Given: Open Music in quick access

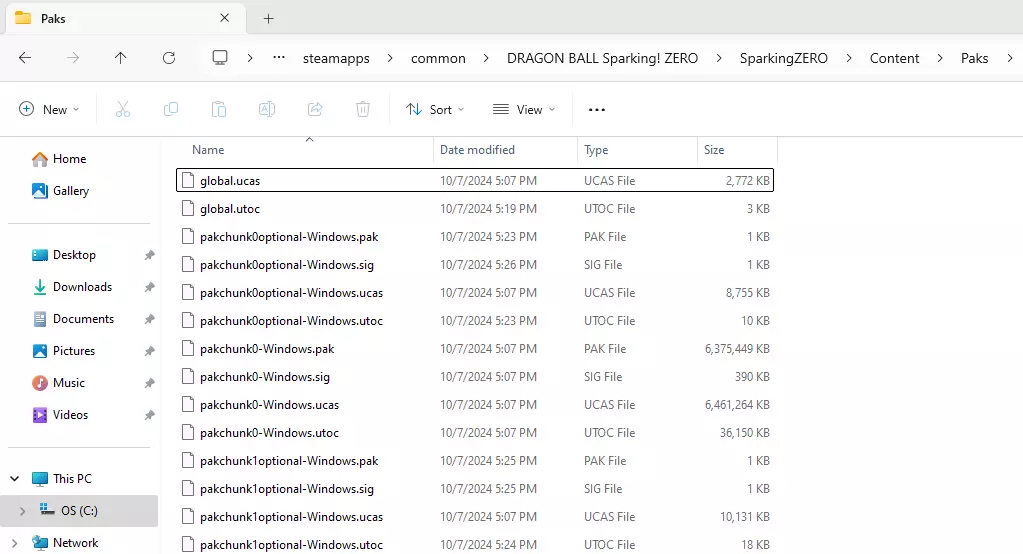Looking at the screenshot, I should pos(58,382).
